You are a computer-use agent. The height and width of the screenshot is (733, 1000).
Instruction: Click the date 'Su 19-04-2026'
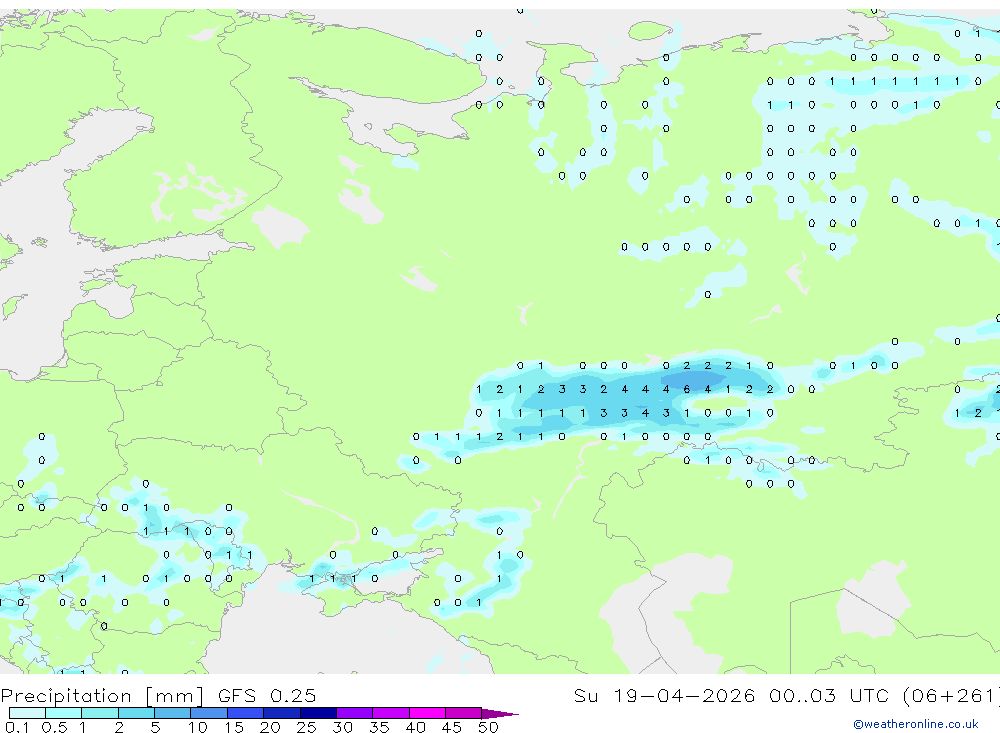point(664,695)
